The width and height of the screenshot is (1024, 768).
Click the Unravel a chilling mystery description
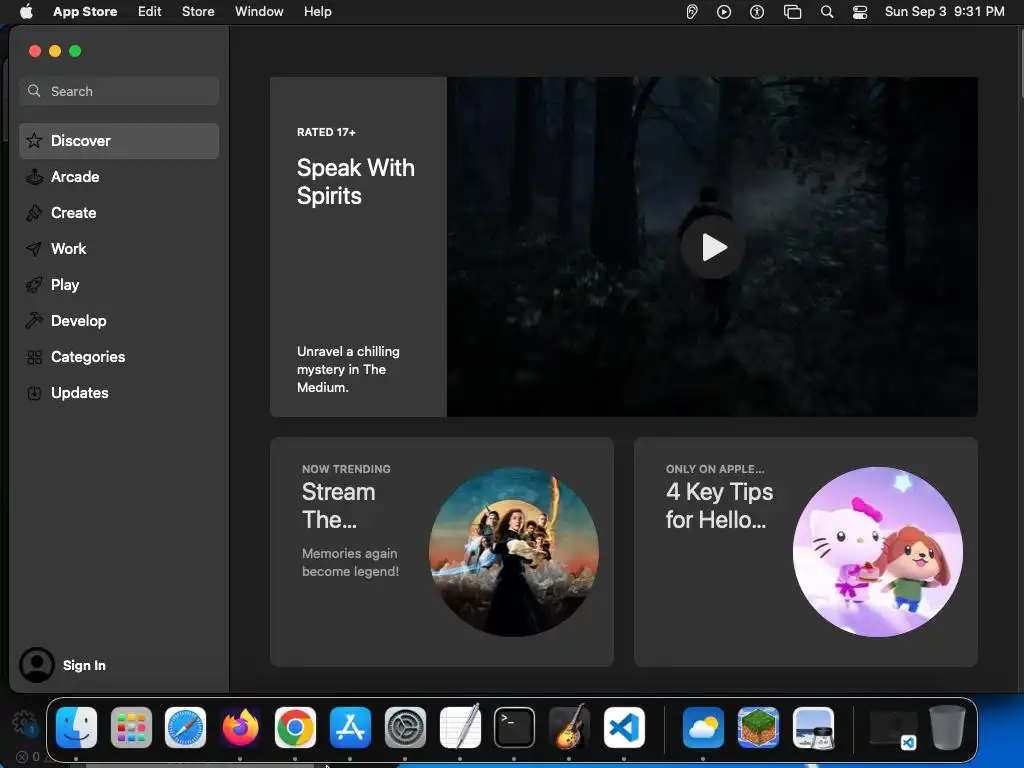348,369
